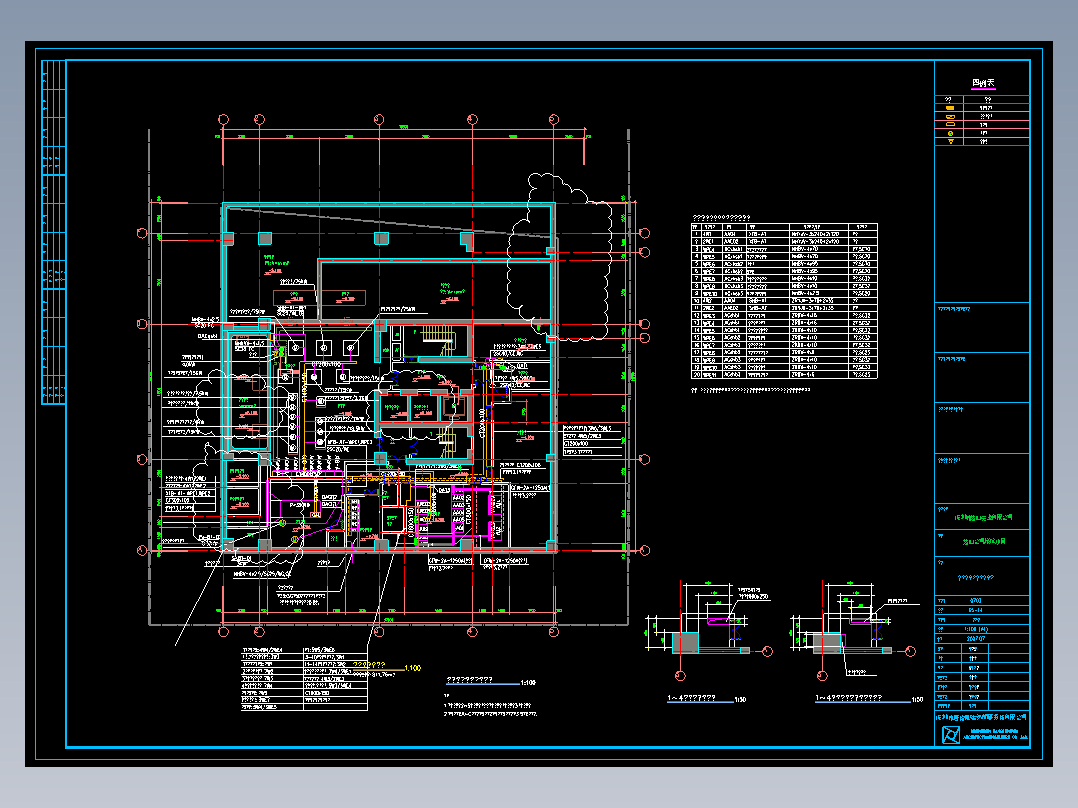The image size is (1078, 808).
Task: Select row 20 in the cable schedule table
Action: click(x=784, y=375)
